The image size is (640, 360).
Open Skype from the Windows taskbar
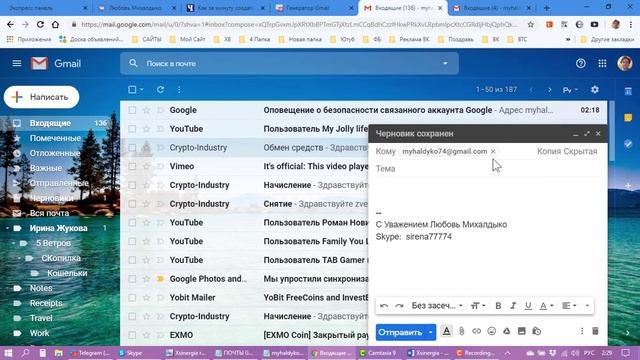pos(131,353)
